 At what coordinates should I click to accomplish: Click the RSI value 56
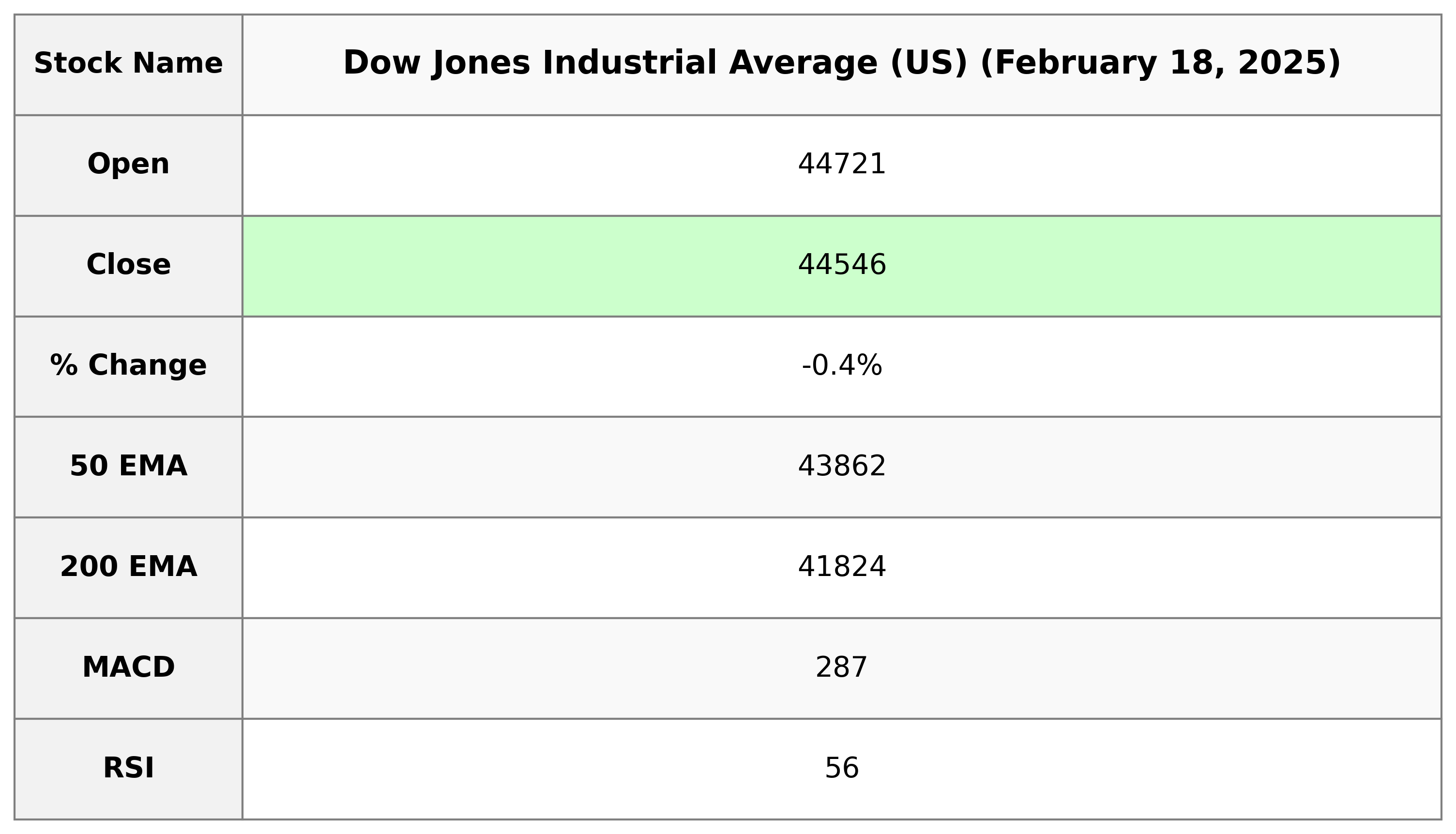(x=841, y=769)
